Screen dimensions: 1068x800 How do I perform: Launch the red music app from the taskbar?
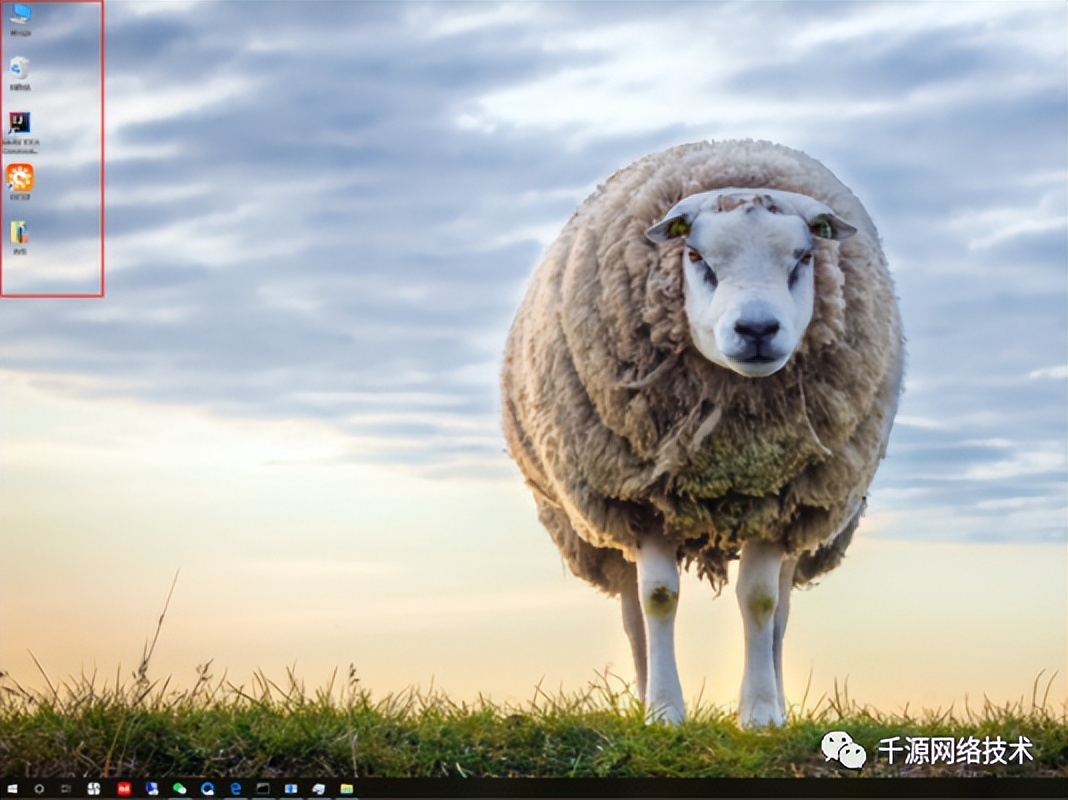[x=123, y=788]
